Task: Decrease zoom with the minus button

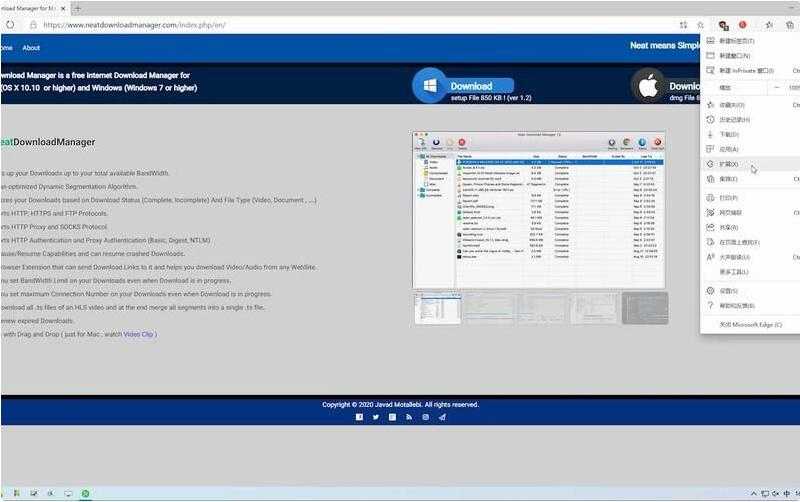Action: pyautogui.click(x=776, y=87)
